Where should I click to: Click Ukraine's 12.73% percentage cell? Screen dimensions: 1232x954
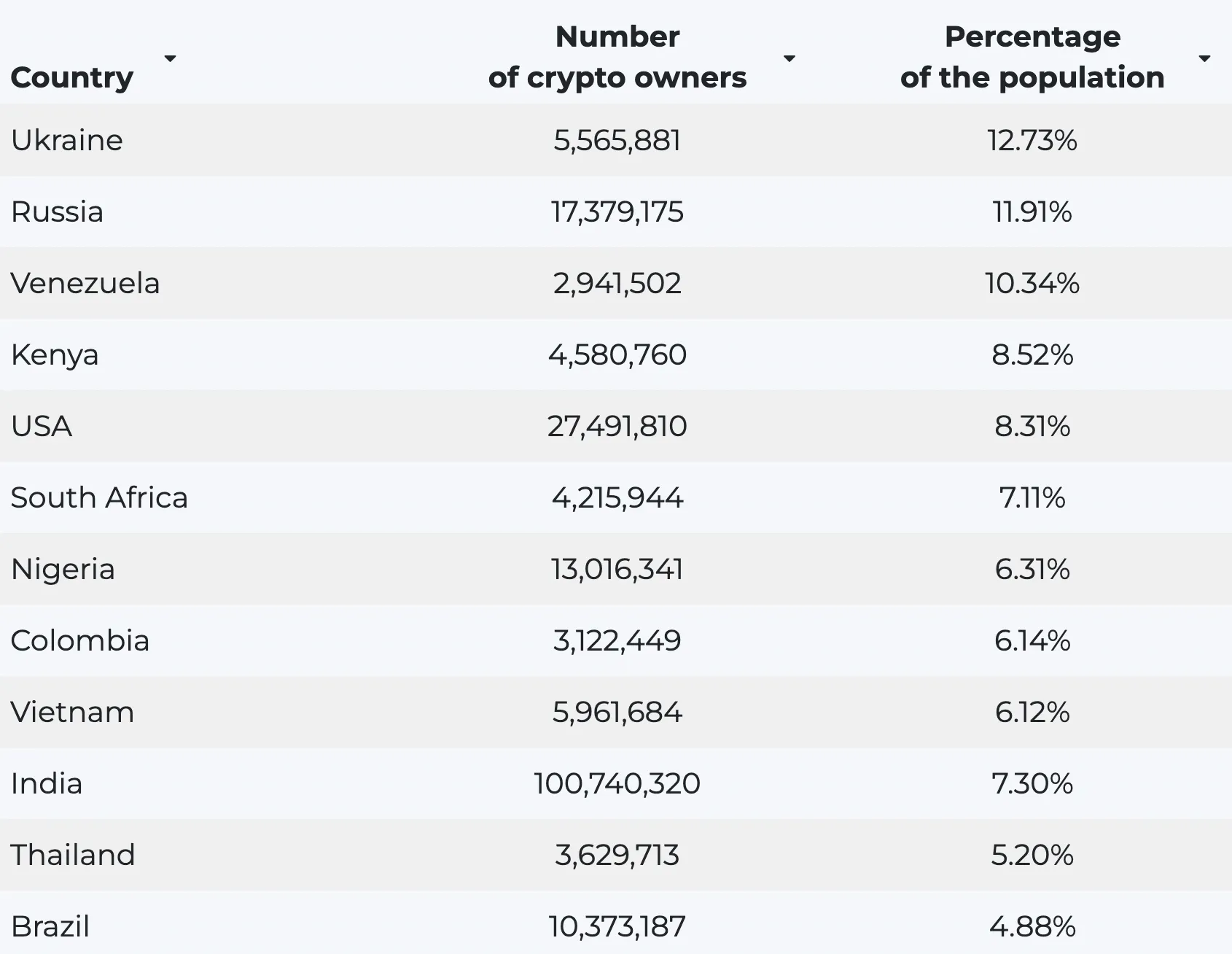click(x=1032, y=140)
